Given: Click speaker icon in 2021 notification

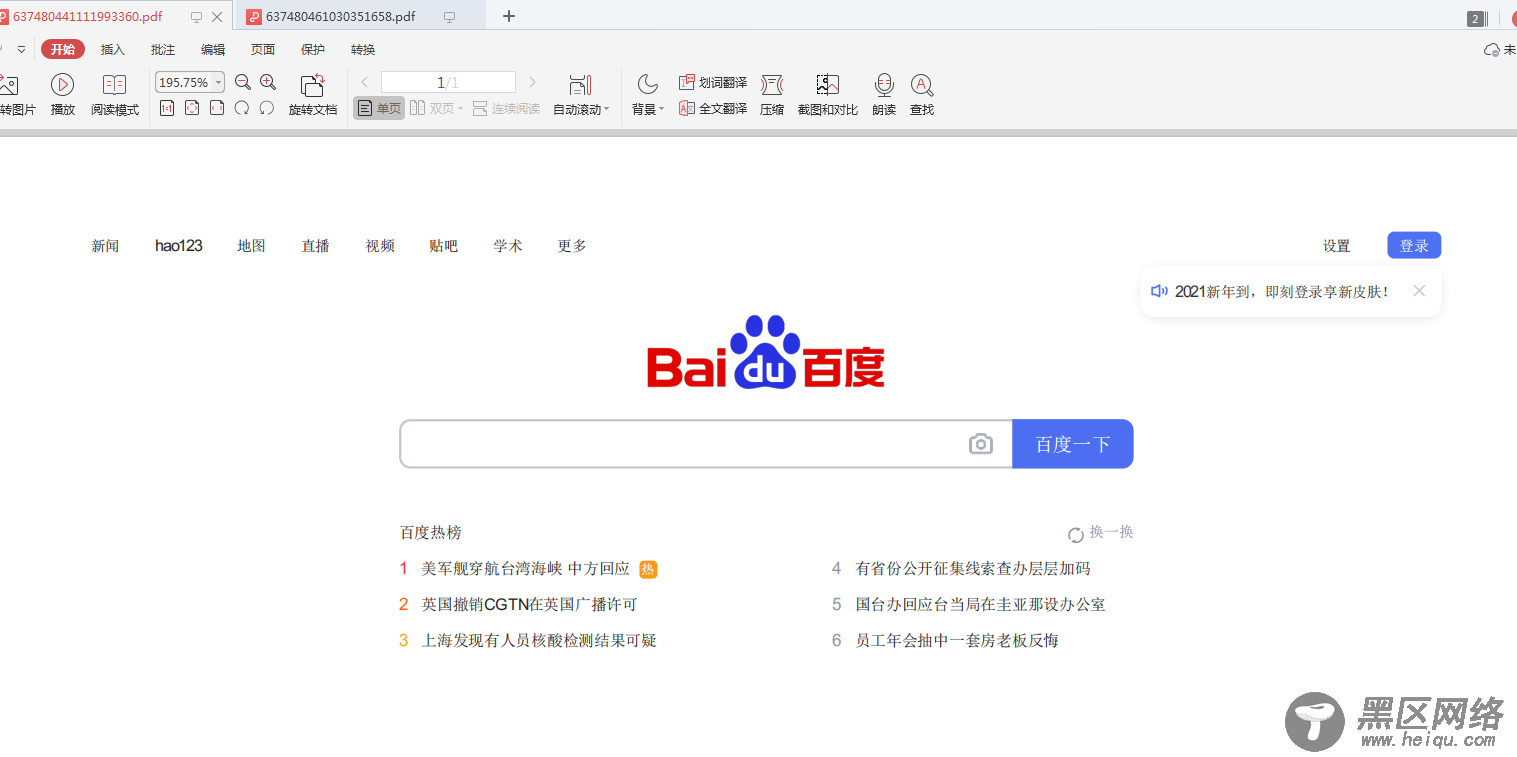Looking at the screenshot, I should pyautogui.click(x=1159, y=291).
